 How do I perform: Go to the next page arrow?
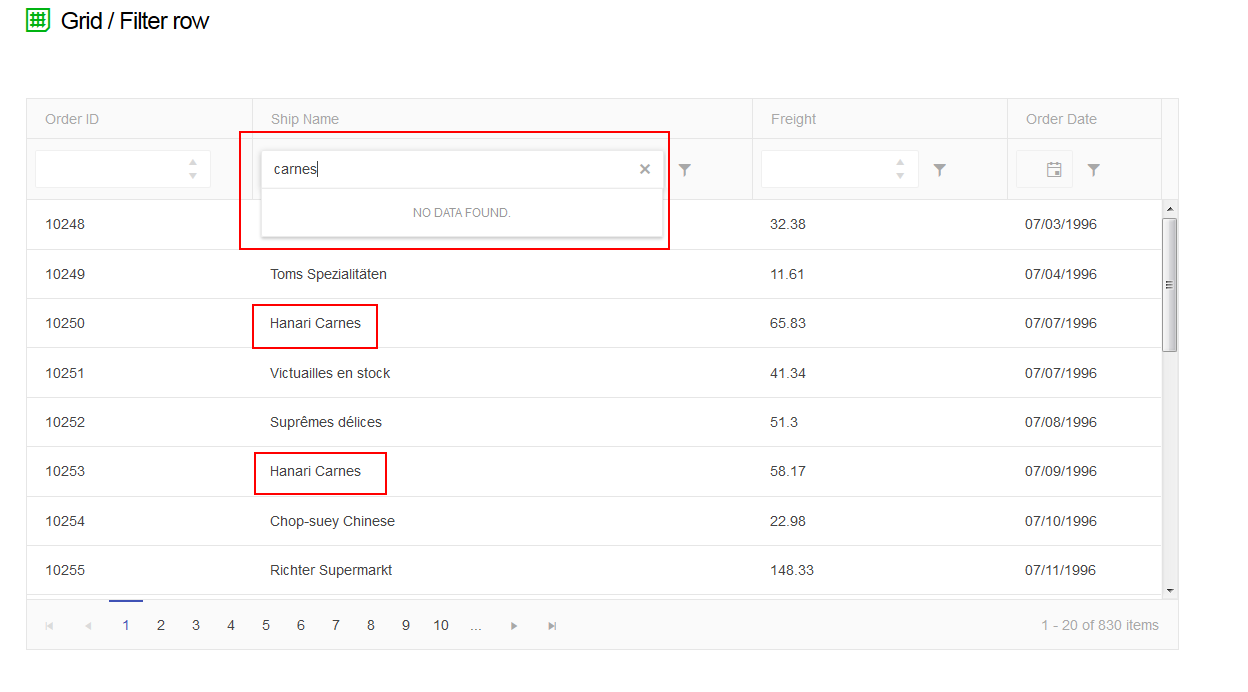pos(514,626)
